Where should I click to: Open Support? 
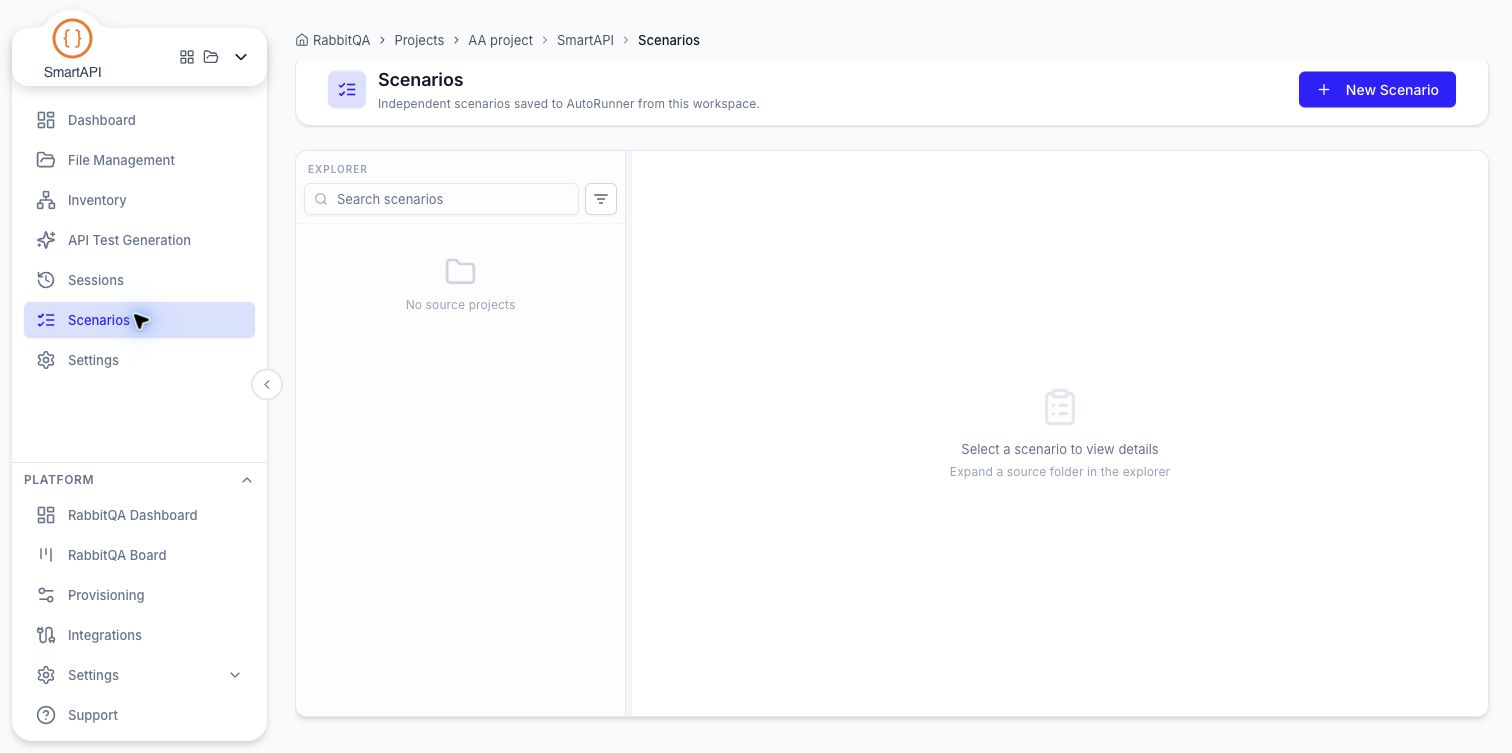point(139,715)
